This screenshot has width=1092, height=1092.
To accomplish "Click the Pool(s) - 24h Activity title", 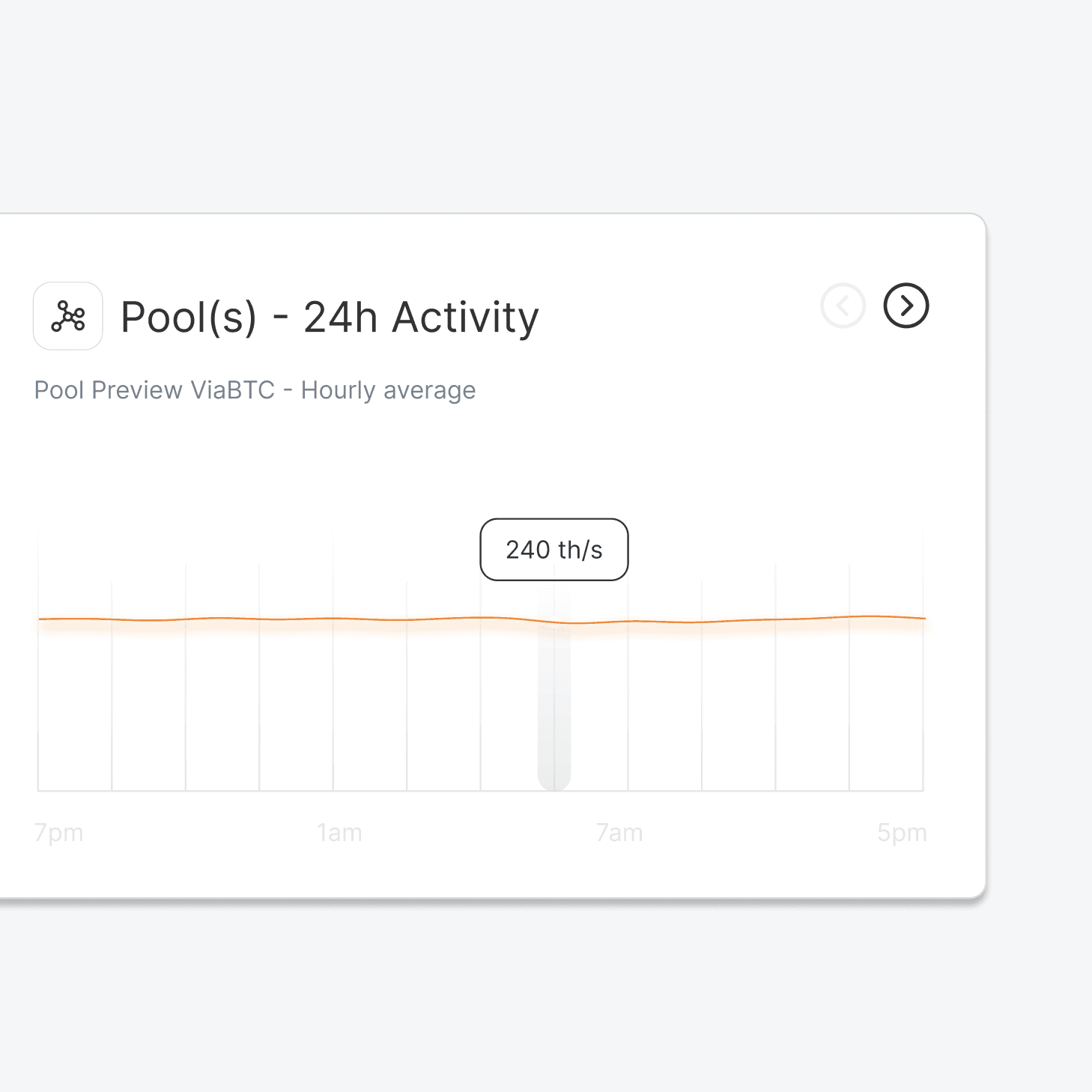I will 330,317.
